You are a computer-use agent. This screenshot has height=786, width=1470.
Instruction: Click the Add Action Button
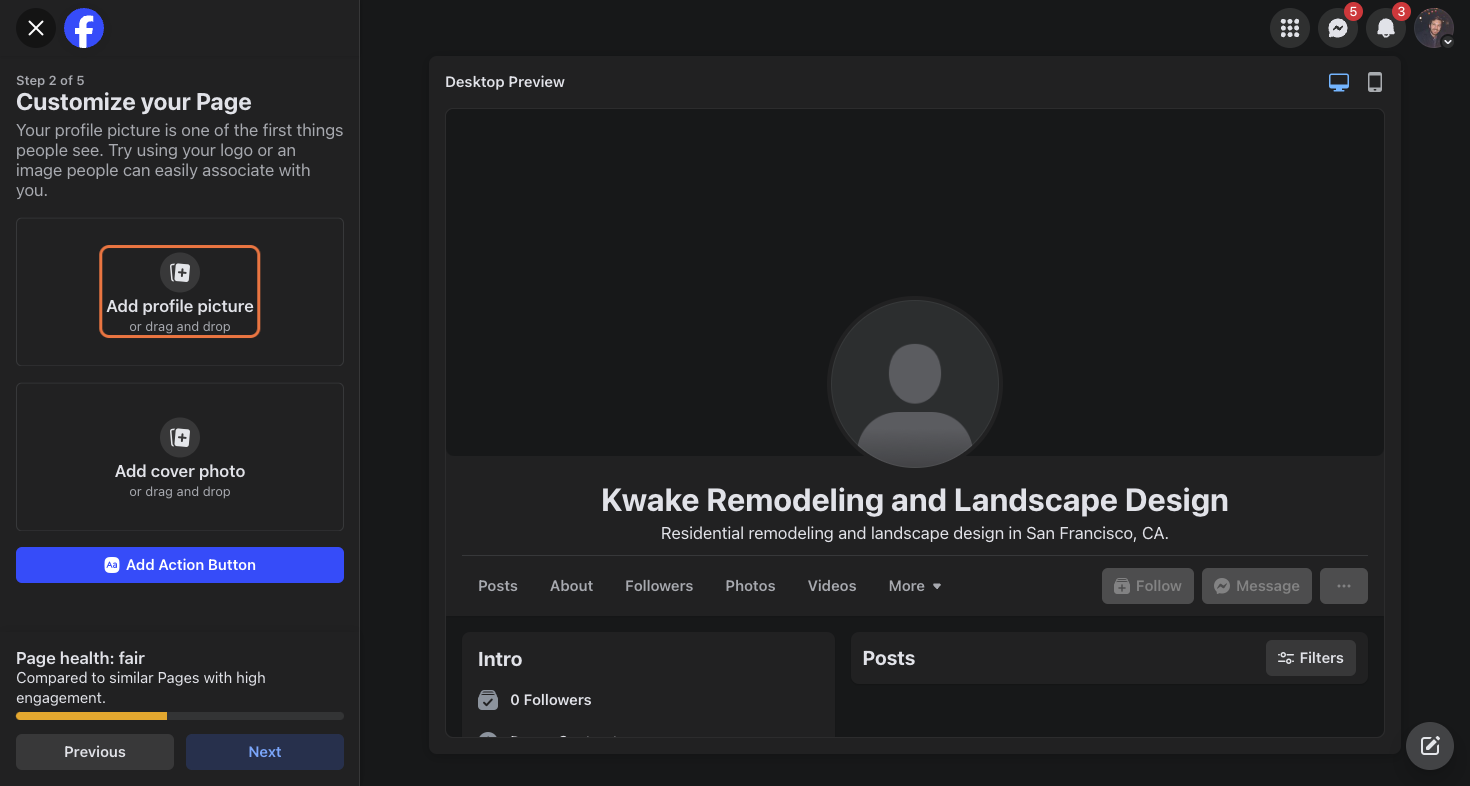pyautogui.click(x=180, y=565)
